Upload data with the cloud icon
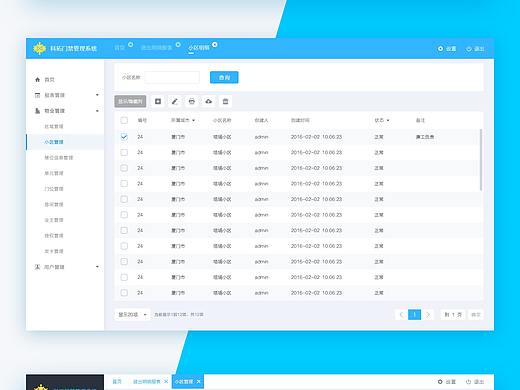The width and height of the screenshot is (520, 390). [x=209, y=101]
